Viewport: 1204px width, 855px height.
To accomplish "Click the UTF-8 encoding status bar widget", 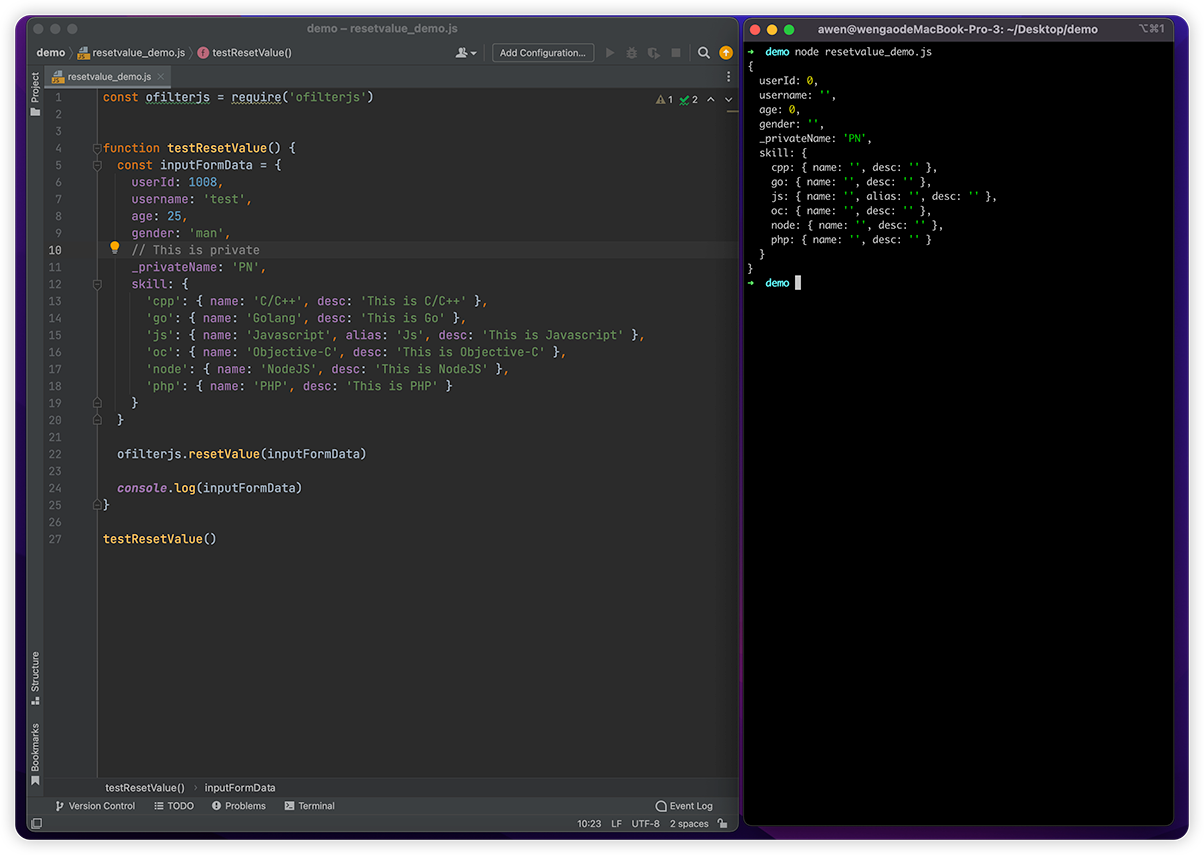I will coord(645,824).
